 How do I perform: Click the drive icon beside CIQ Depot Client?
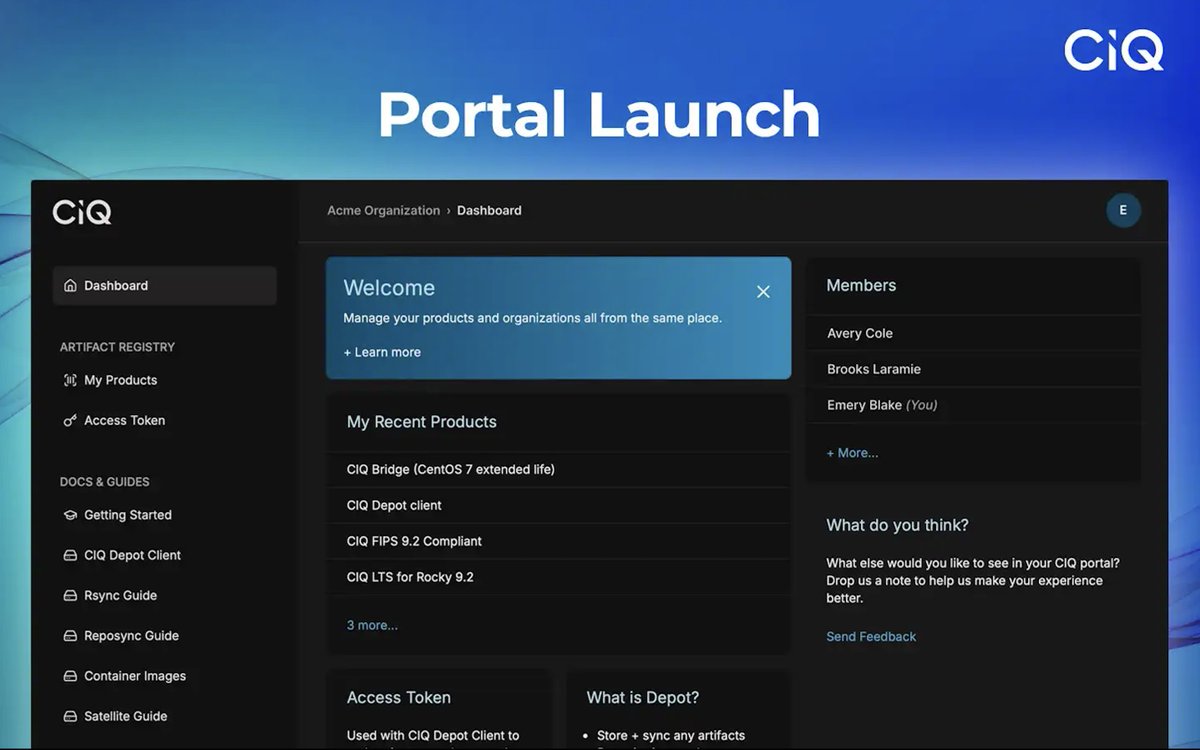pyautogui.click(x=70, y=555)
